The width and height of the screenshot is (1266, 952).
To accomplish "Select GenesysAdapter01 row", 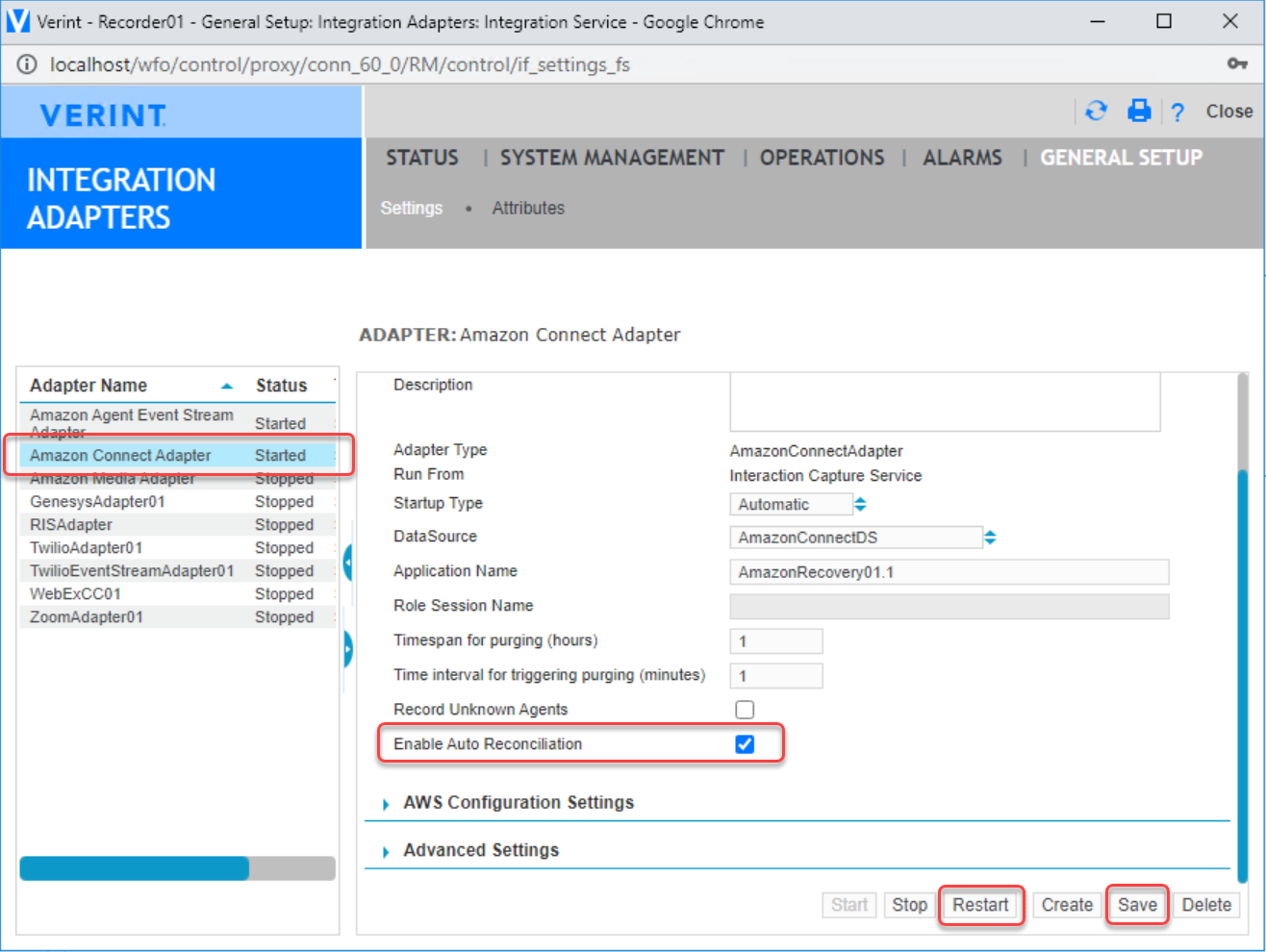I will (x=177, y=502).
